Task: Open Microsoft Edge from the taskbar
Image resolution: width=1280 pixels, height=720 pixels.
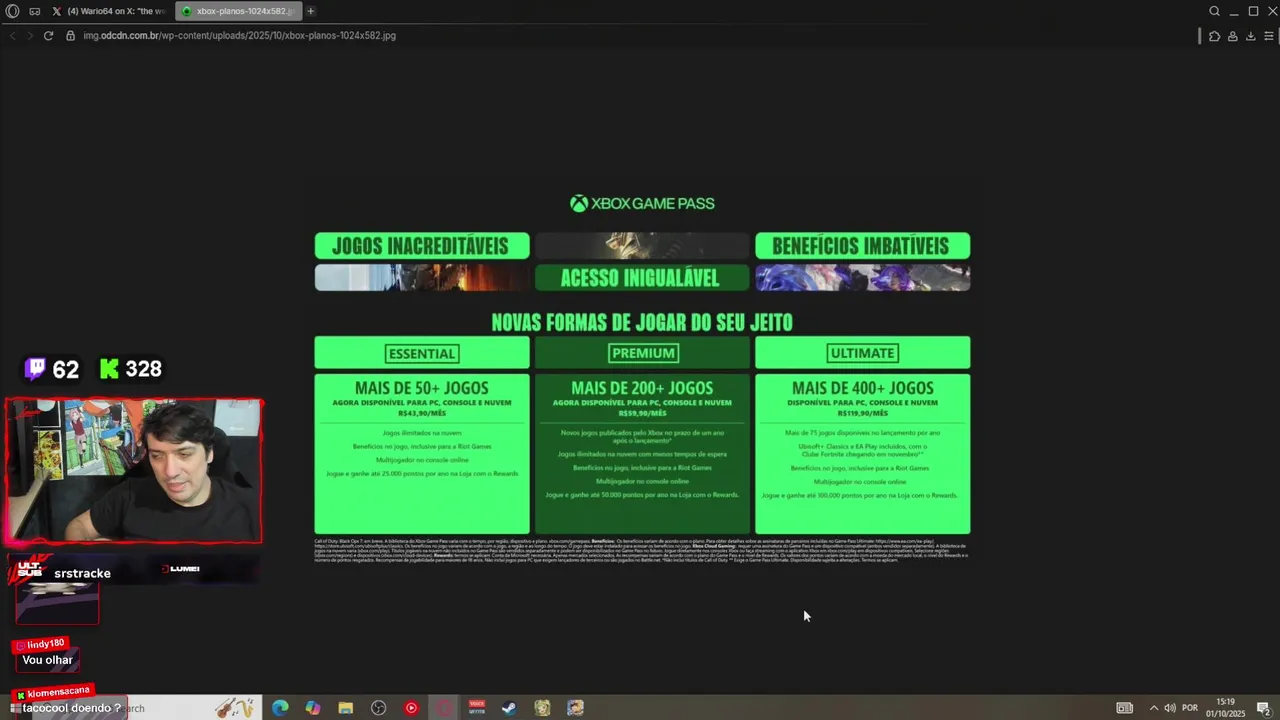Action: 280,708
